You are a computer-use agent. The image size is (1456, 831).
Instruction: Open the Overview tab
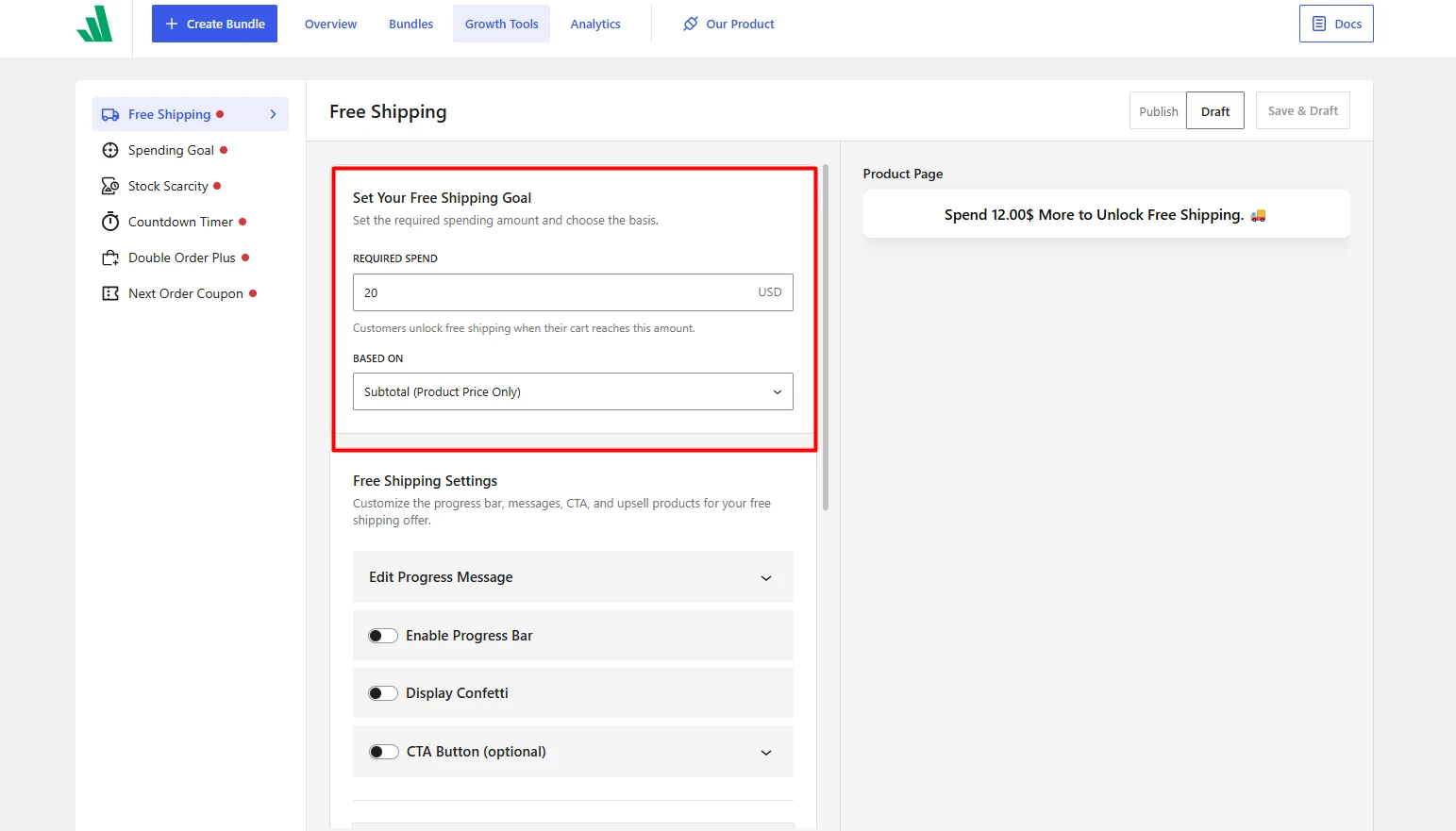(330, 24)
